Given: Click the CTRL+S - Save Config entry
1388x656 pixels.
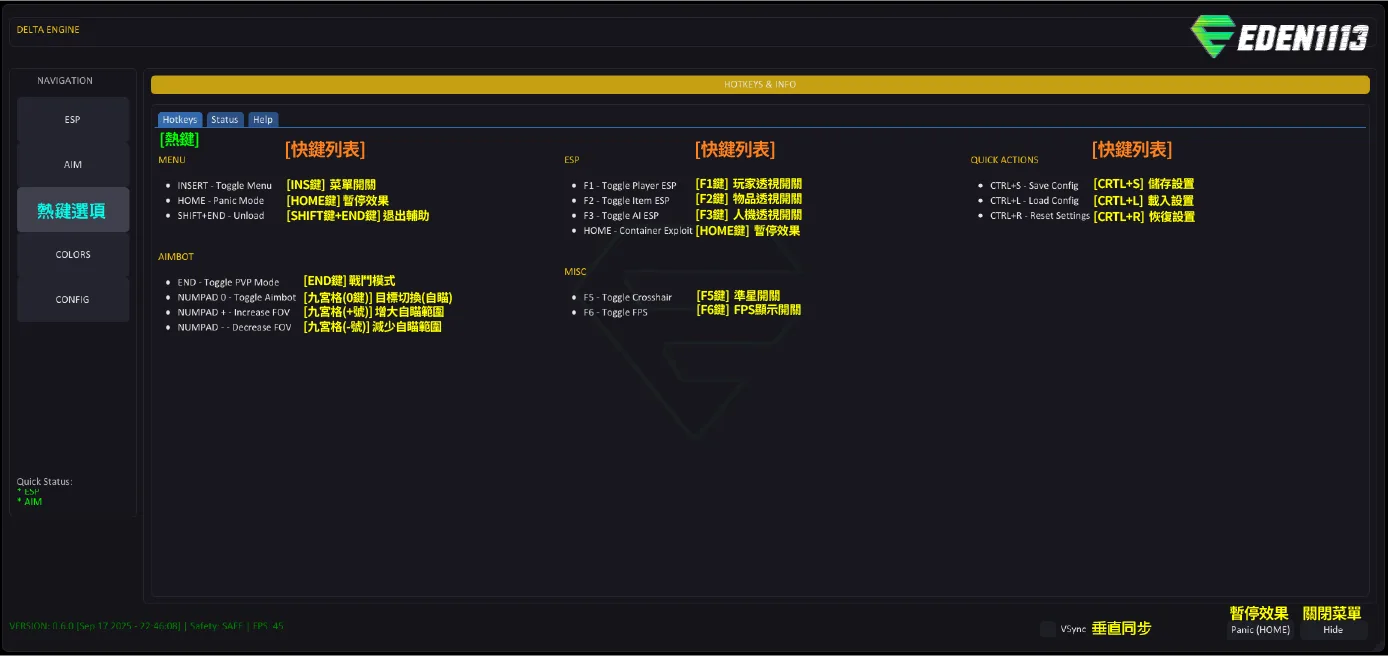Looking at the screenshot, I should [x=1034, y=186].
